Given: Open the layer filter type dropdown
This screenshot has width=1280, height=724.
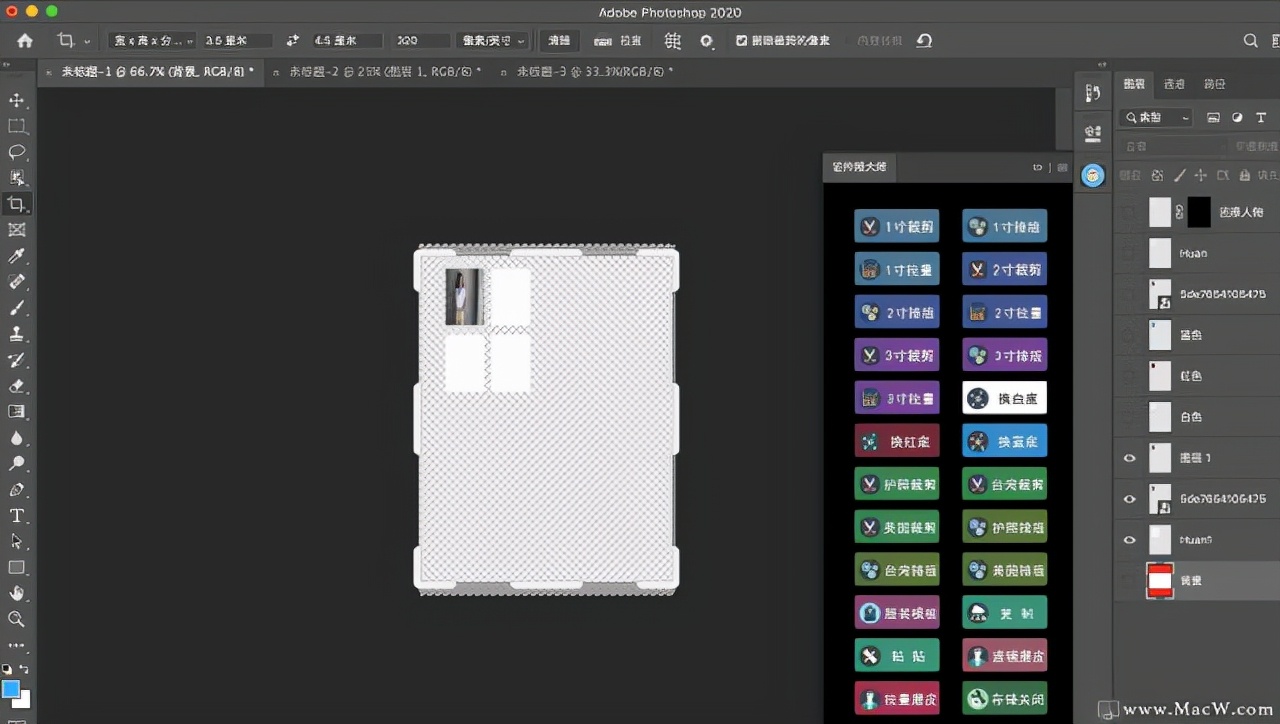Looking at the screenshot, I should 1157,118.
